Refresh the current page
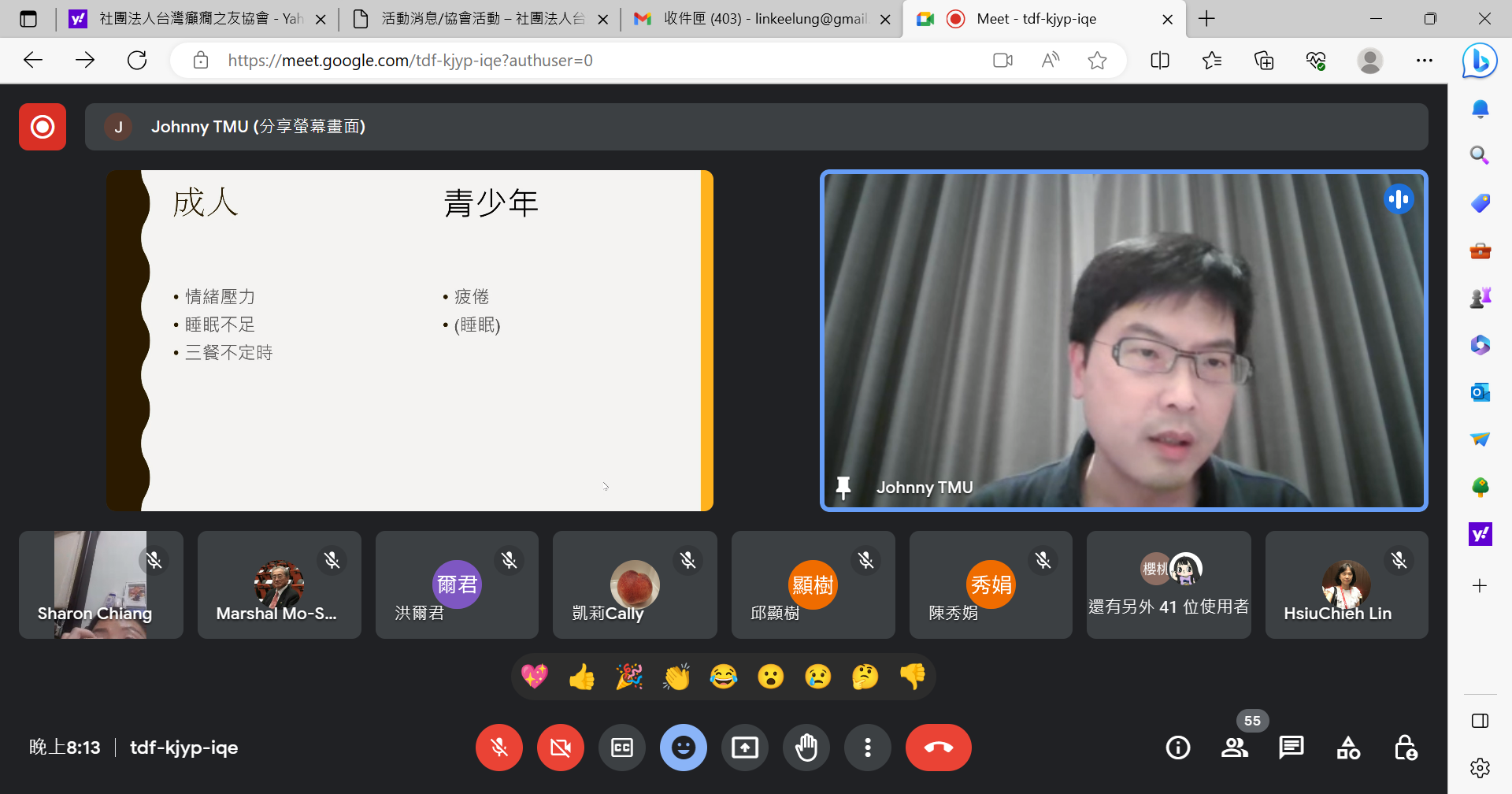1512x794 pixels. (x=137, y=60)
